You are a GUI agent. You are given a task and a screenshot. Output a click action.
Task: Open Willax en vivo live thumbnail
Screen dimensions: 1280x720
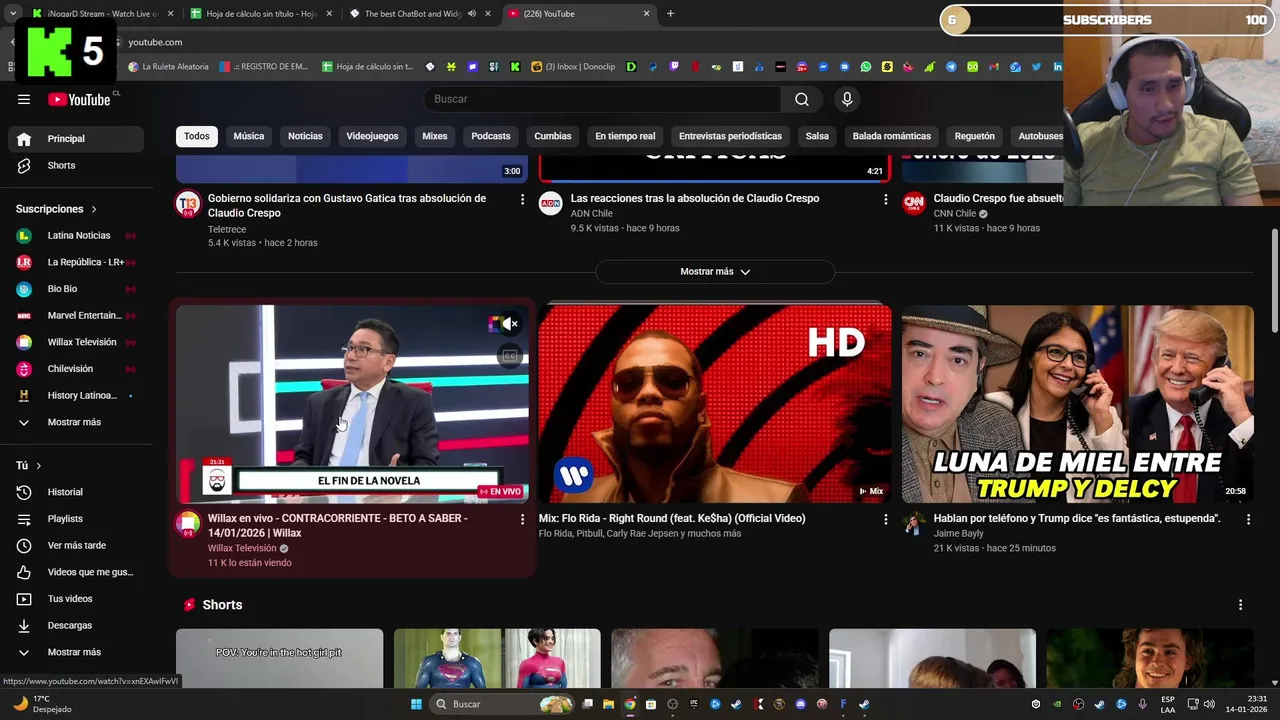point(352,404)
